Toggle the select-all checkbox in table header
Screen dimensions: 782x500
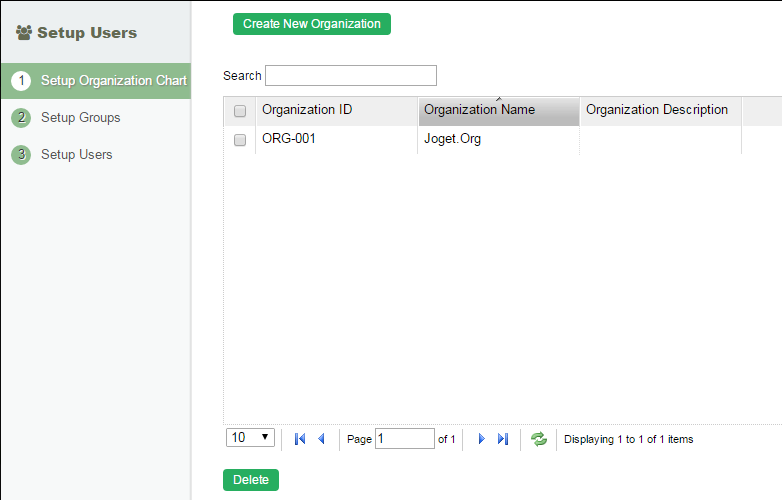pyautogui.click(x=240, y=111)
